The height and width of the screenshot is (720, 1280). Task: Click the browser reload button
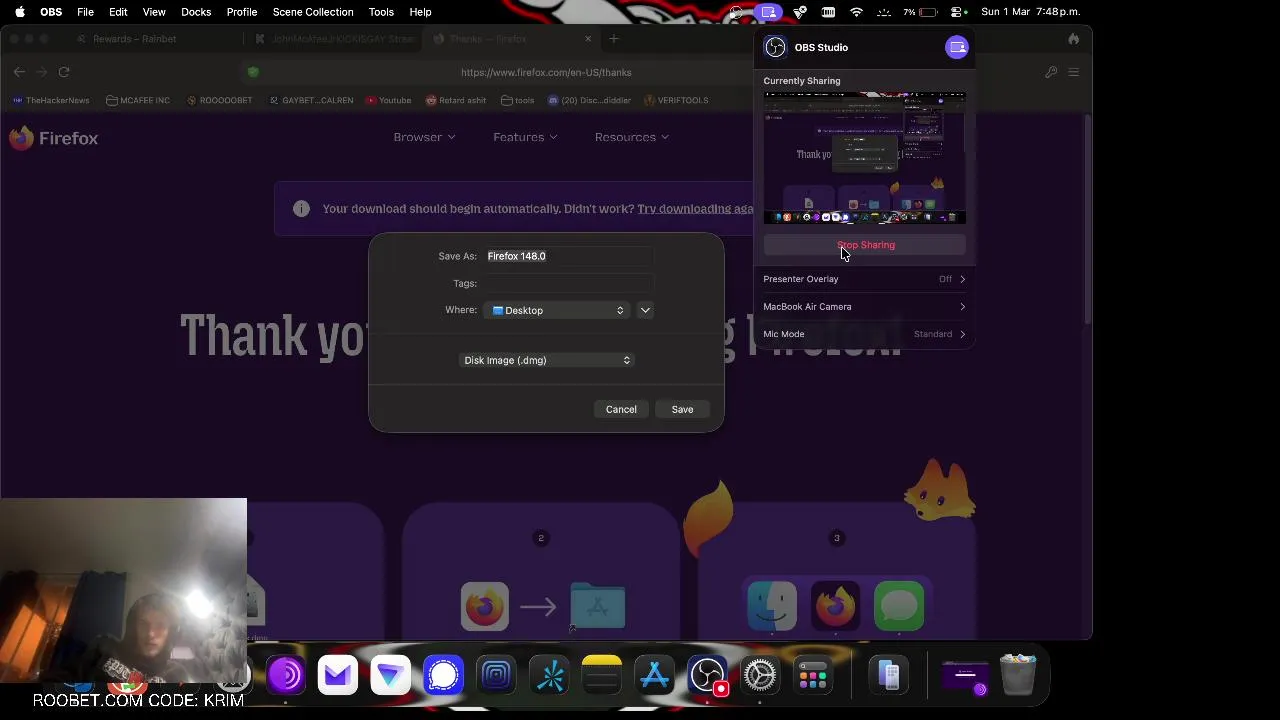point(64,72)
